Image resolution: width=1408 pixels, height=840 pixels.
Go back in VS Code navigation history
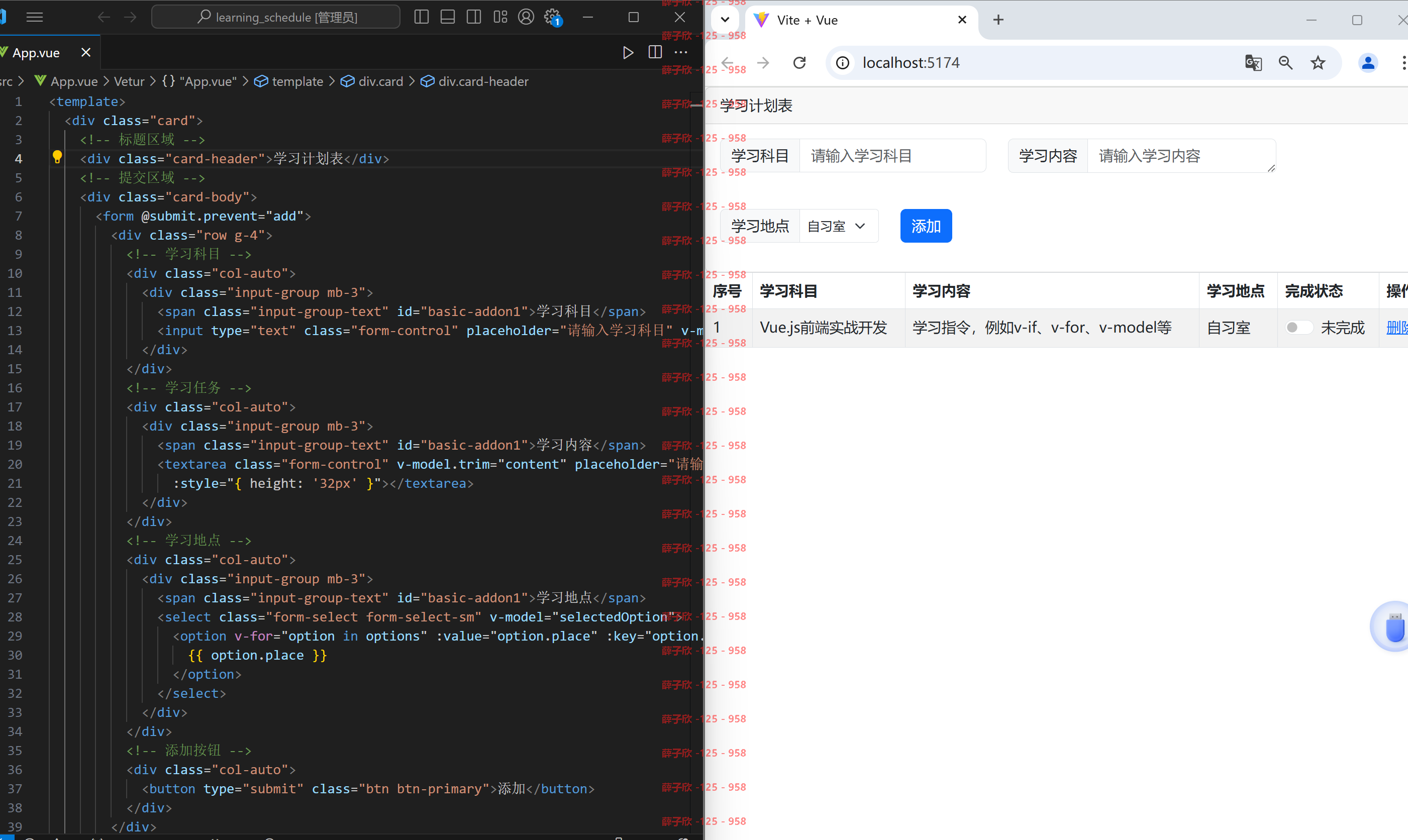click(104, 17)
